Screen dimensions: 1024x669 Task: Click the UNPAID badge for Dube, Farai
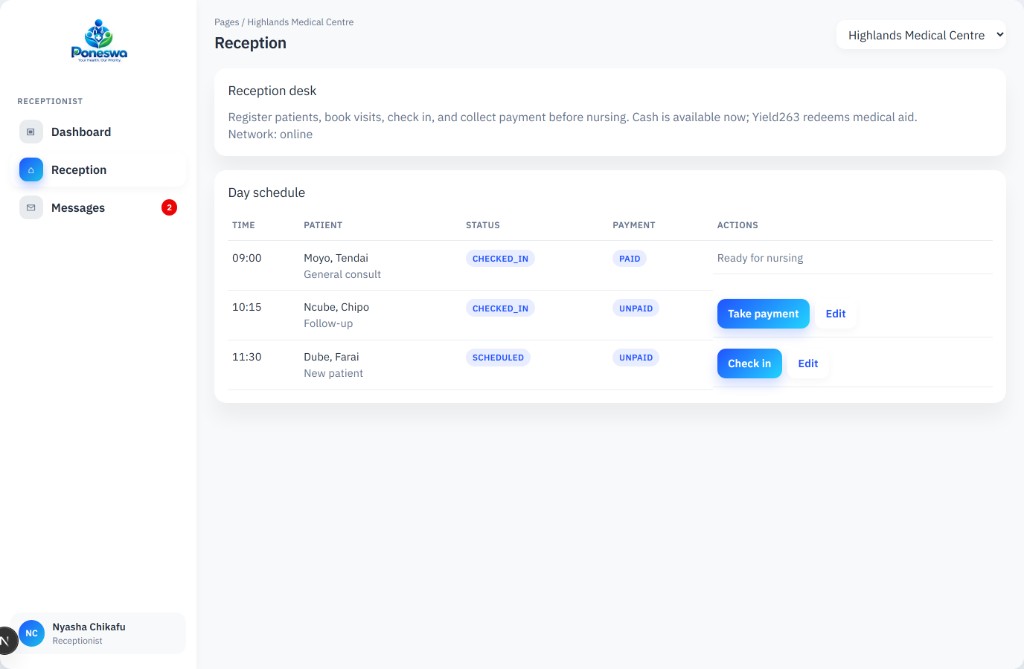(635, 357)
